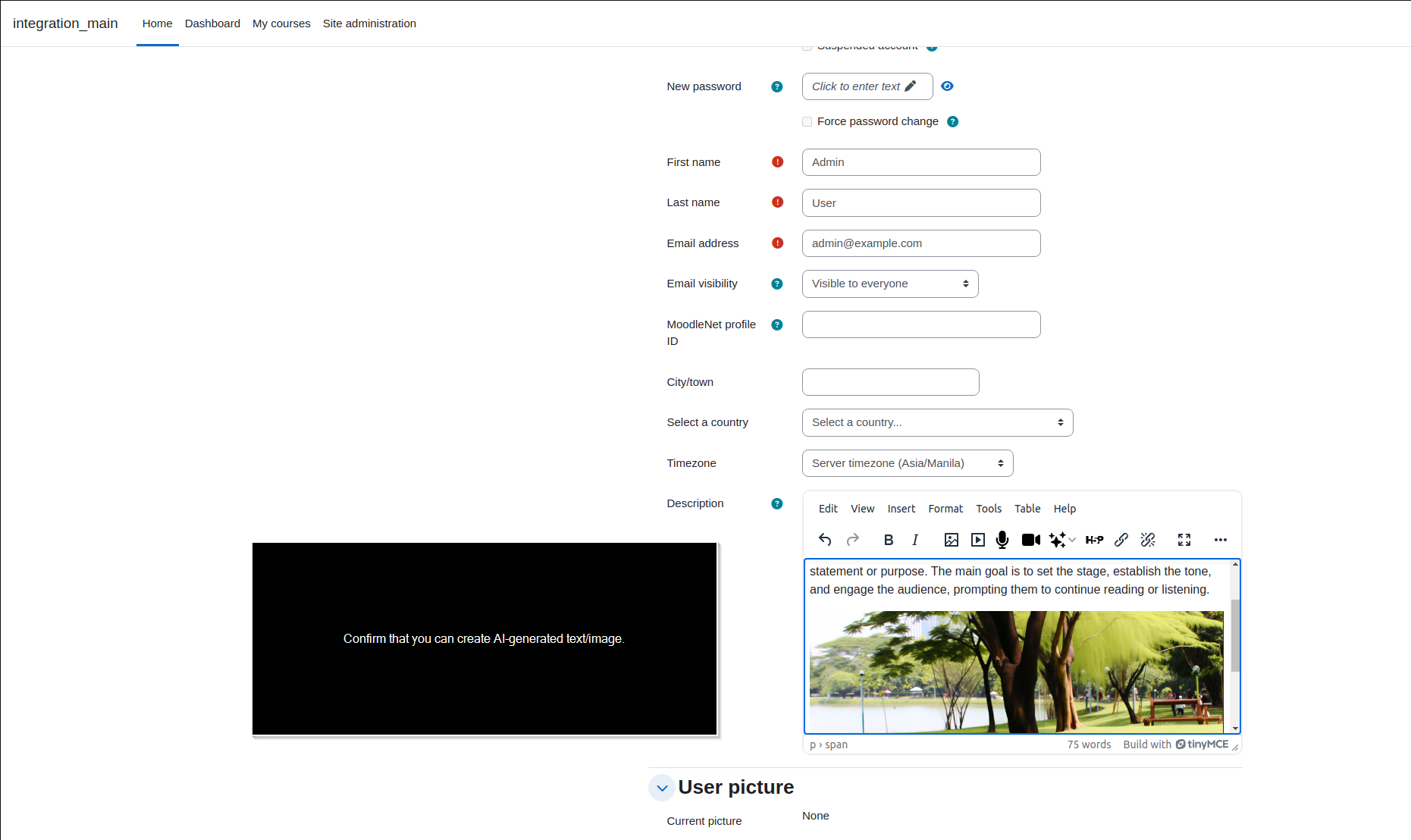Click the Last name required icon
This screenshot has width=1411, height=840.
coord(778,202)
